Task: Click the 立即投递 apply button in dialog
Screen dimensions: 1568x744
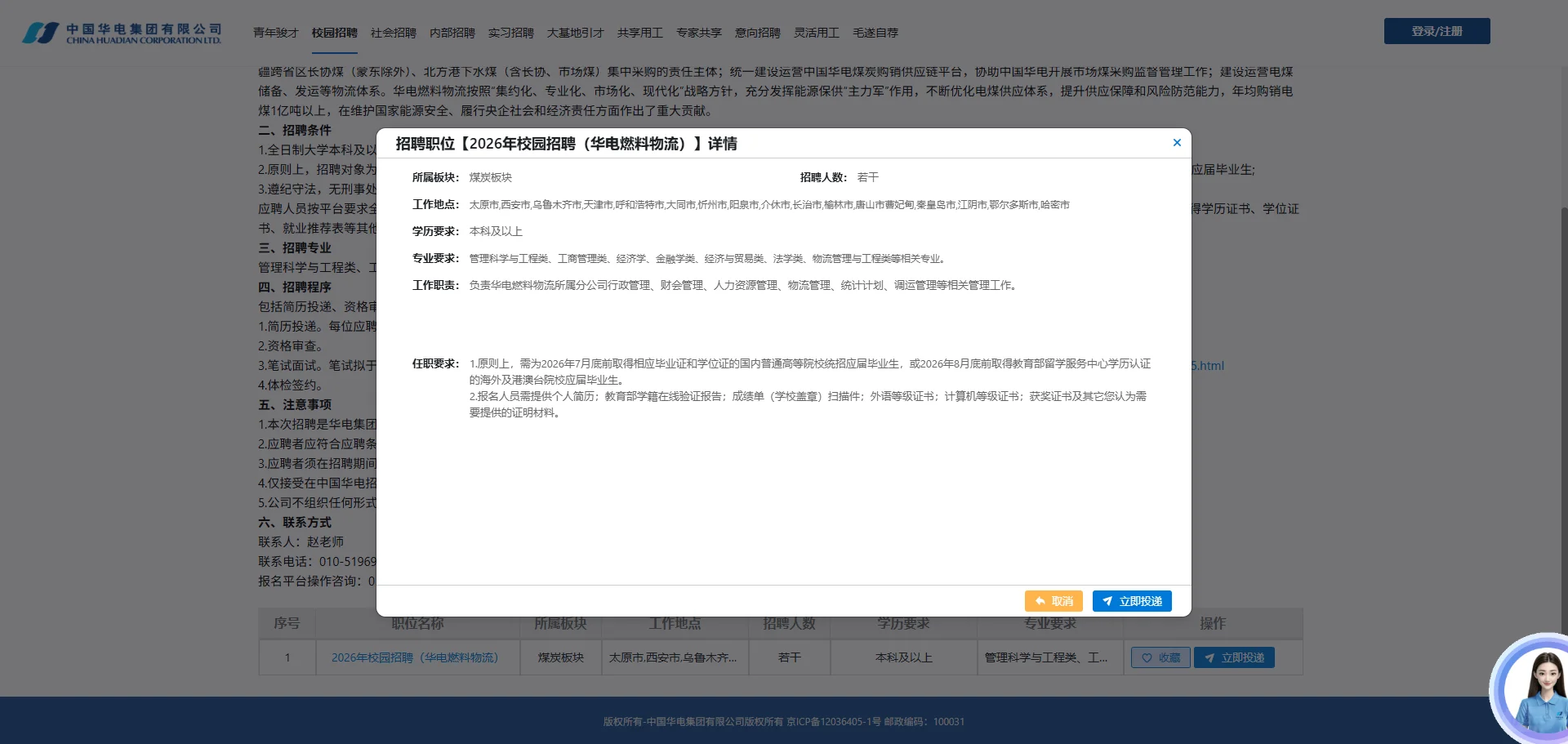Action: pyautogui.click(x=1132, y=601)
